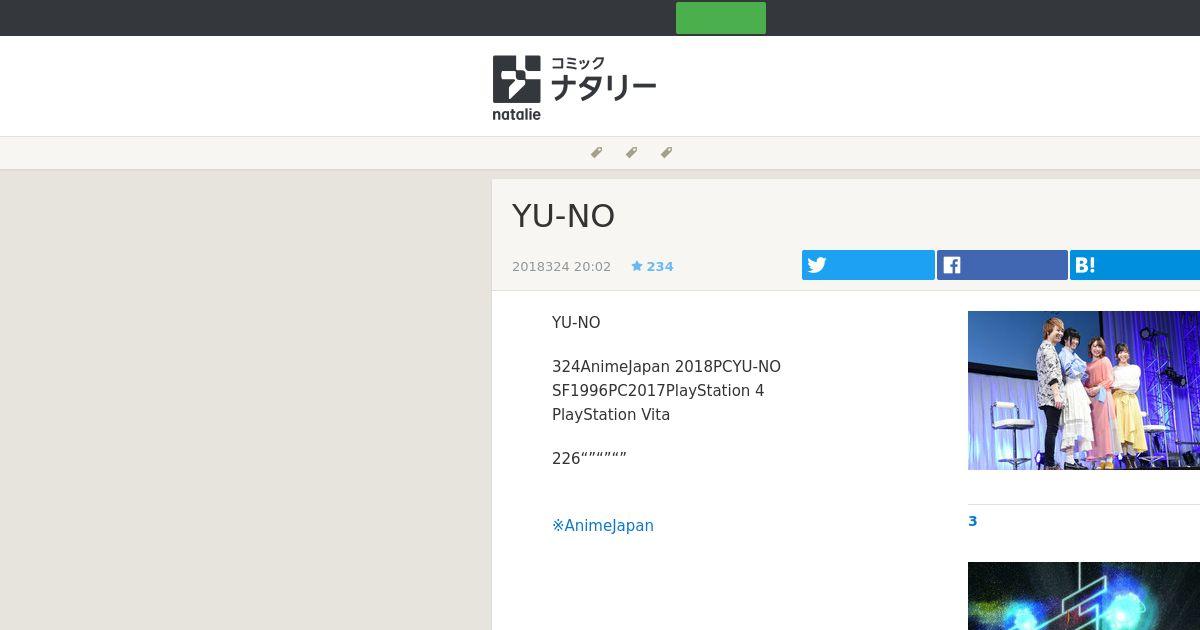Image resolution: width=1200 pixels, height=630 pixels.
Task: Open the photo count link '3'
Action: click(973, 521)
